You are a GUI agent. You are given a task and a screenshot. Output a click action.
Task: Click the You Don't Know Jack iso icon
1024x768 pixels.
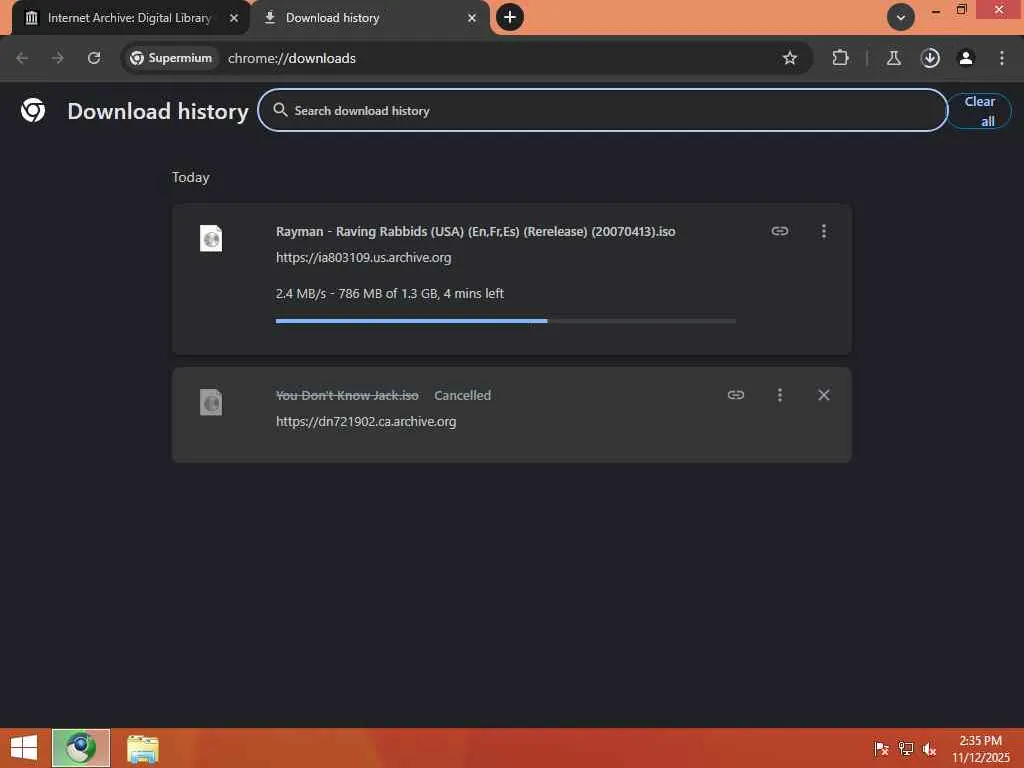coord(211,402)
